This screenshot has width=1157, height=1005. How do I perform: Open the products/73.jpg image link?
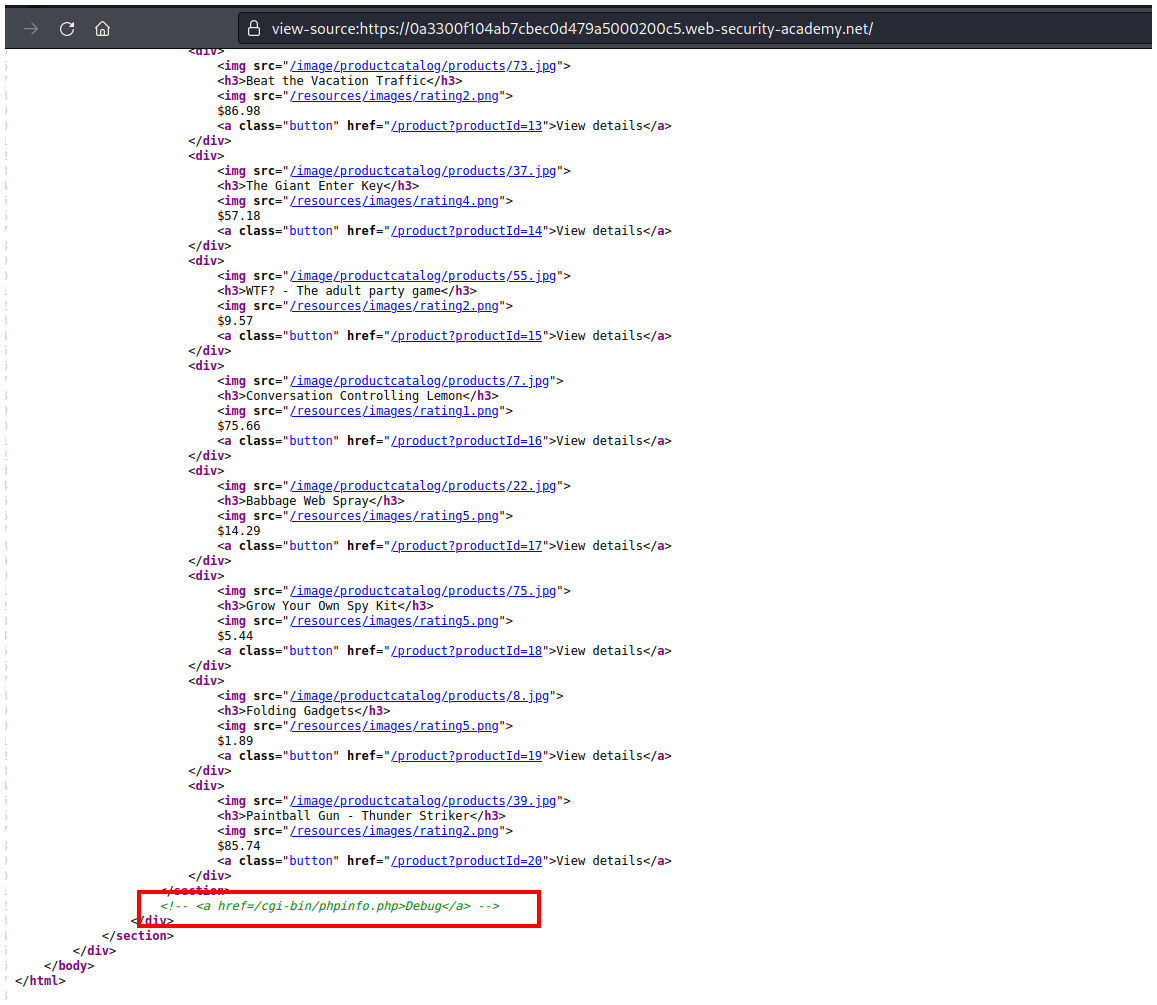click(x=423, y=66)
